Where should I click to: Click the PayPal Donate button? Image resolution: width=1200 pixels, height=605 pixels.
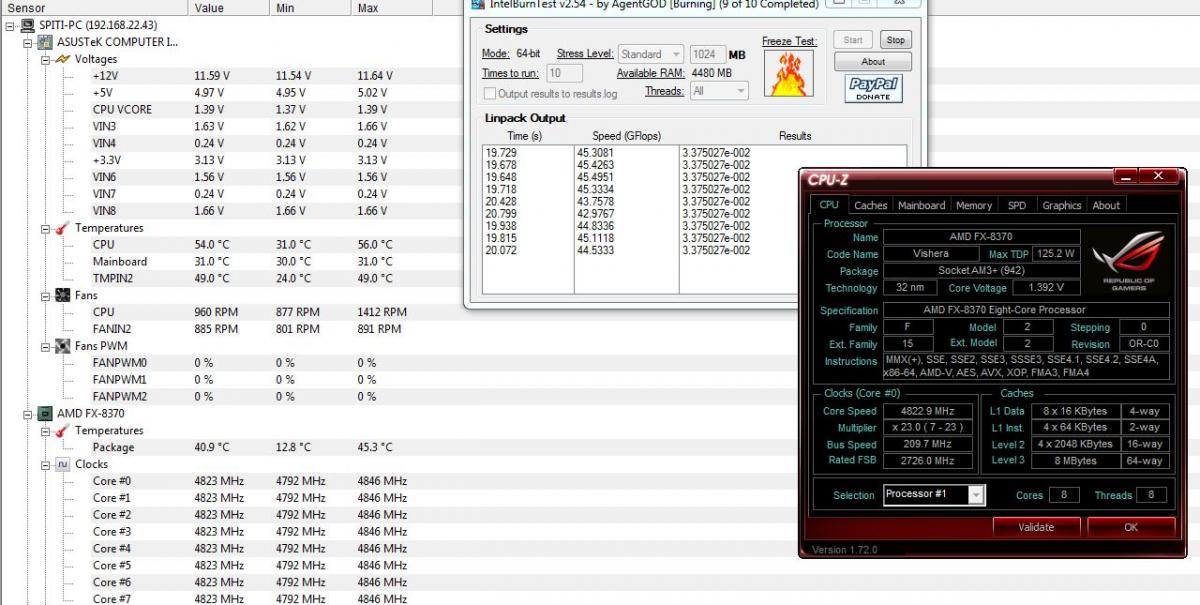point(873,88)
